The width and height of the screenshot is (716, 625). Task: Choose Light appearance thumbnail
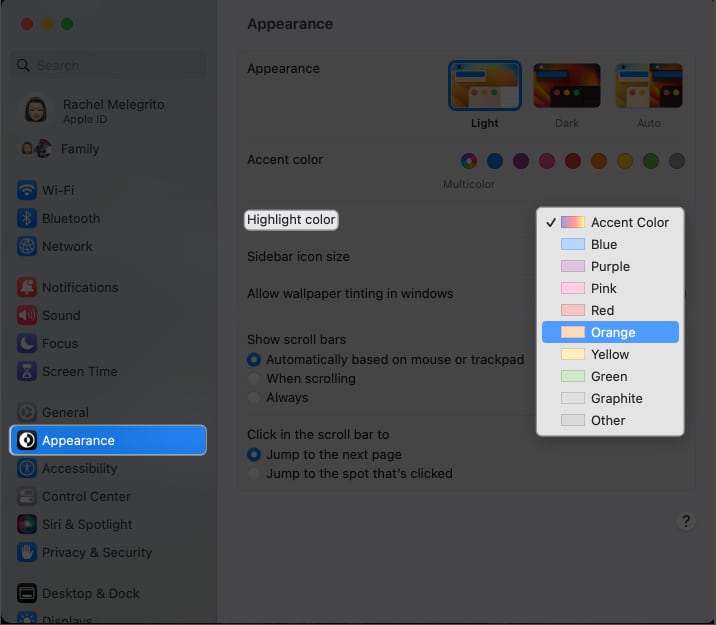tap(485, 85)
